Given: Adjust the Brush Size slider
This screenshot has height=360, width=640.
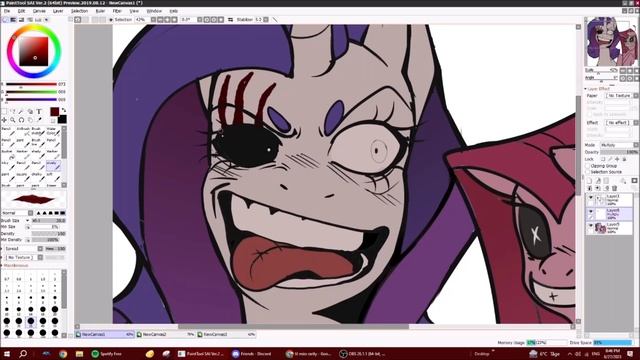Looking at the screenshot, I should (48, 220).
